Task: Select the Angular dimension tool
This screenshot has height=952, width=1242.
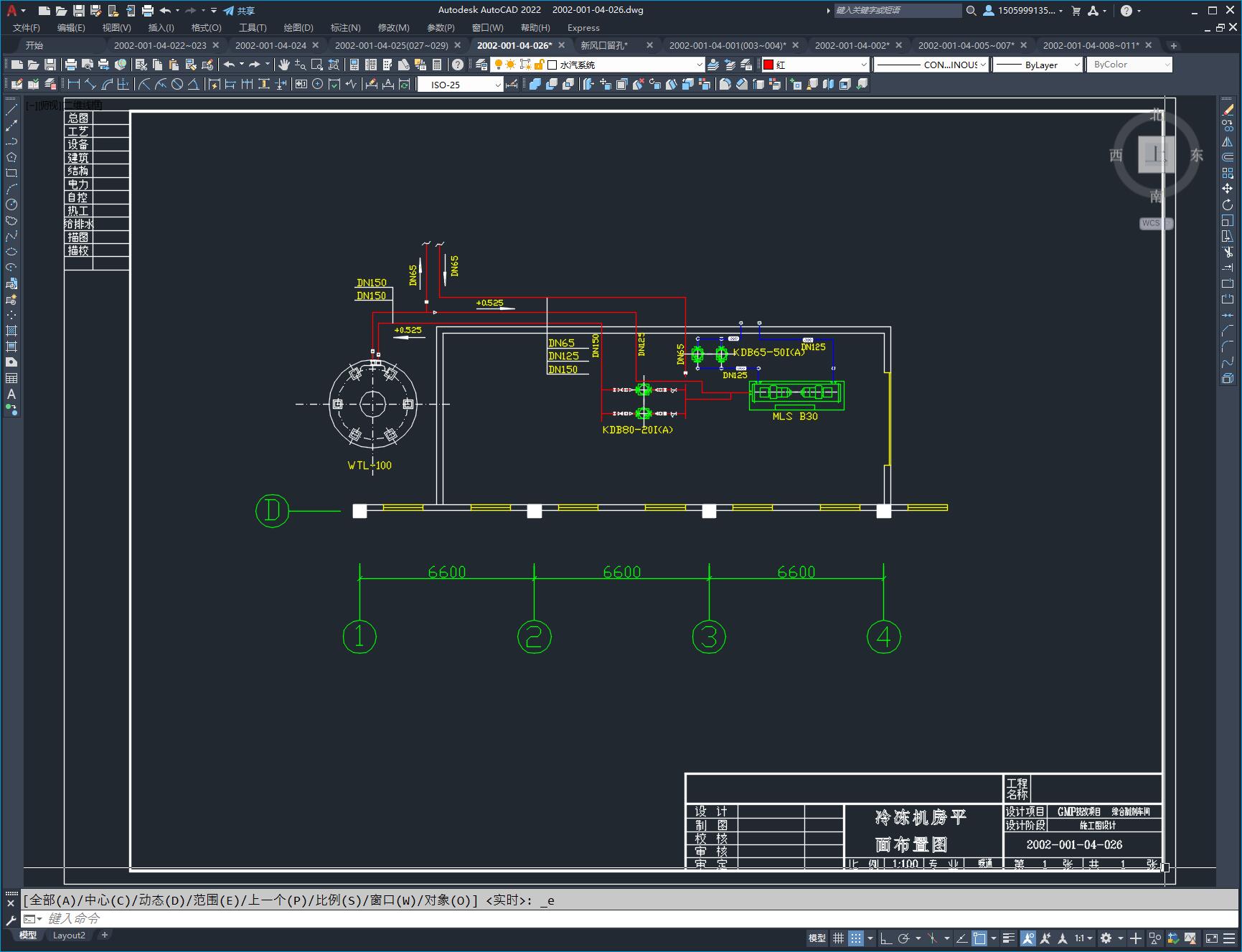Action: click(193, 85)
